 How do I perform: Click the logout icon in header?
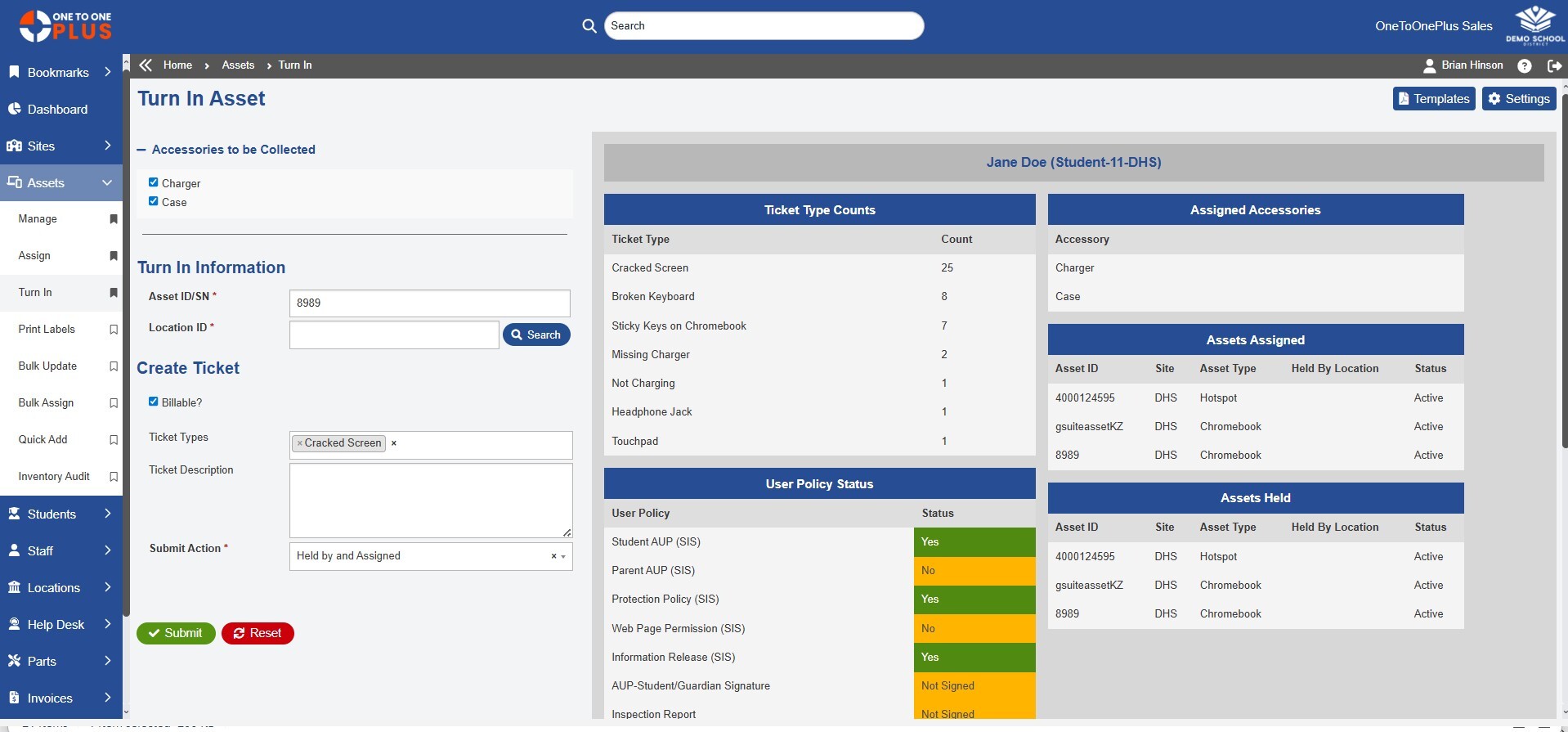1554,66
